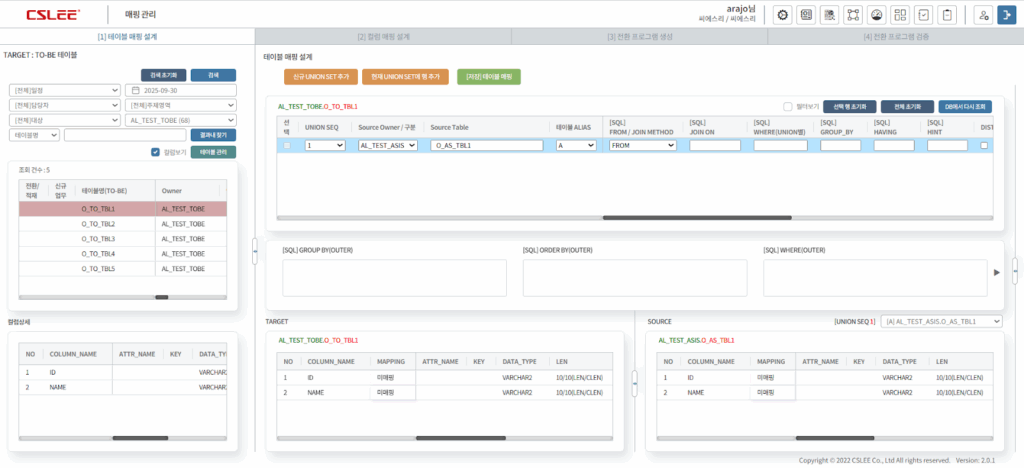
Task: Select the O_TO_TBL3 row in table list
Action: point(98,239)
